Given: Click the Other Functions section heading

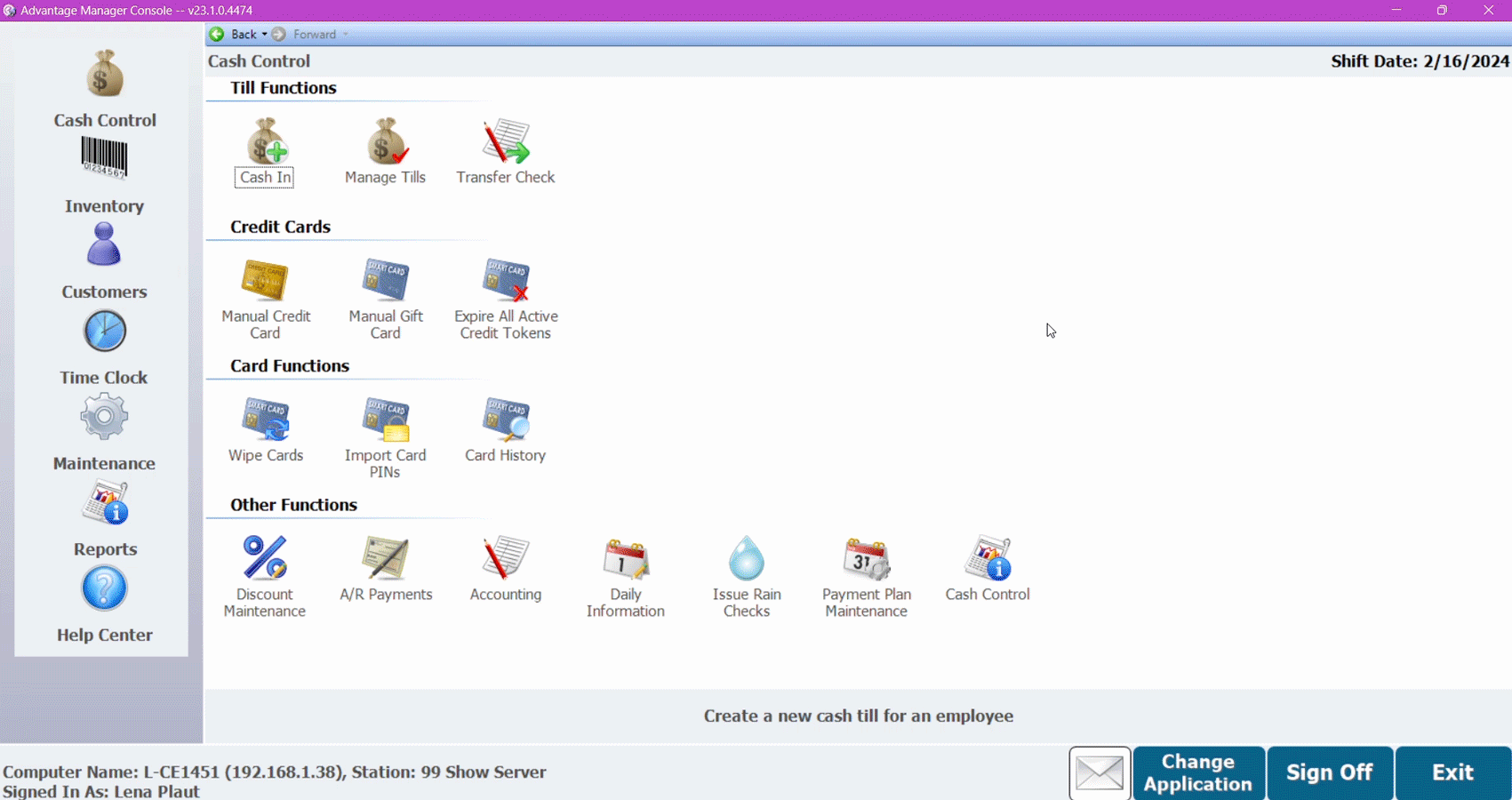Looking at the screenshot, I should (x=293, y=505).
